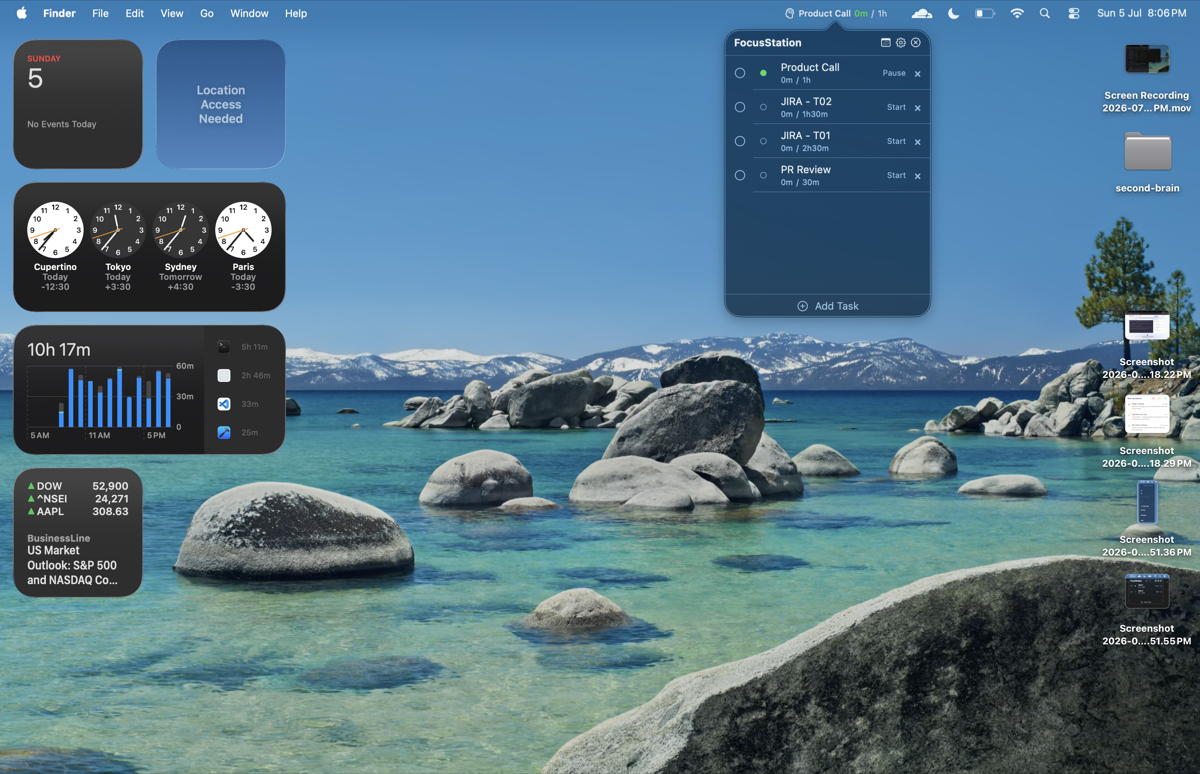
Task: Click the Screen Time usage bar chart
Action: (100, 397)
